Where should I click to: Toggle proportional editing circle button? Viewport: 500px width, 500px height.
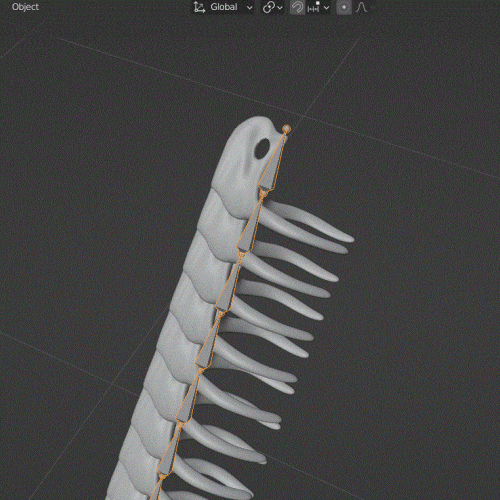click(x=344, y=7)
